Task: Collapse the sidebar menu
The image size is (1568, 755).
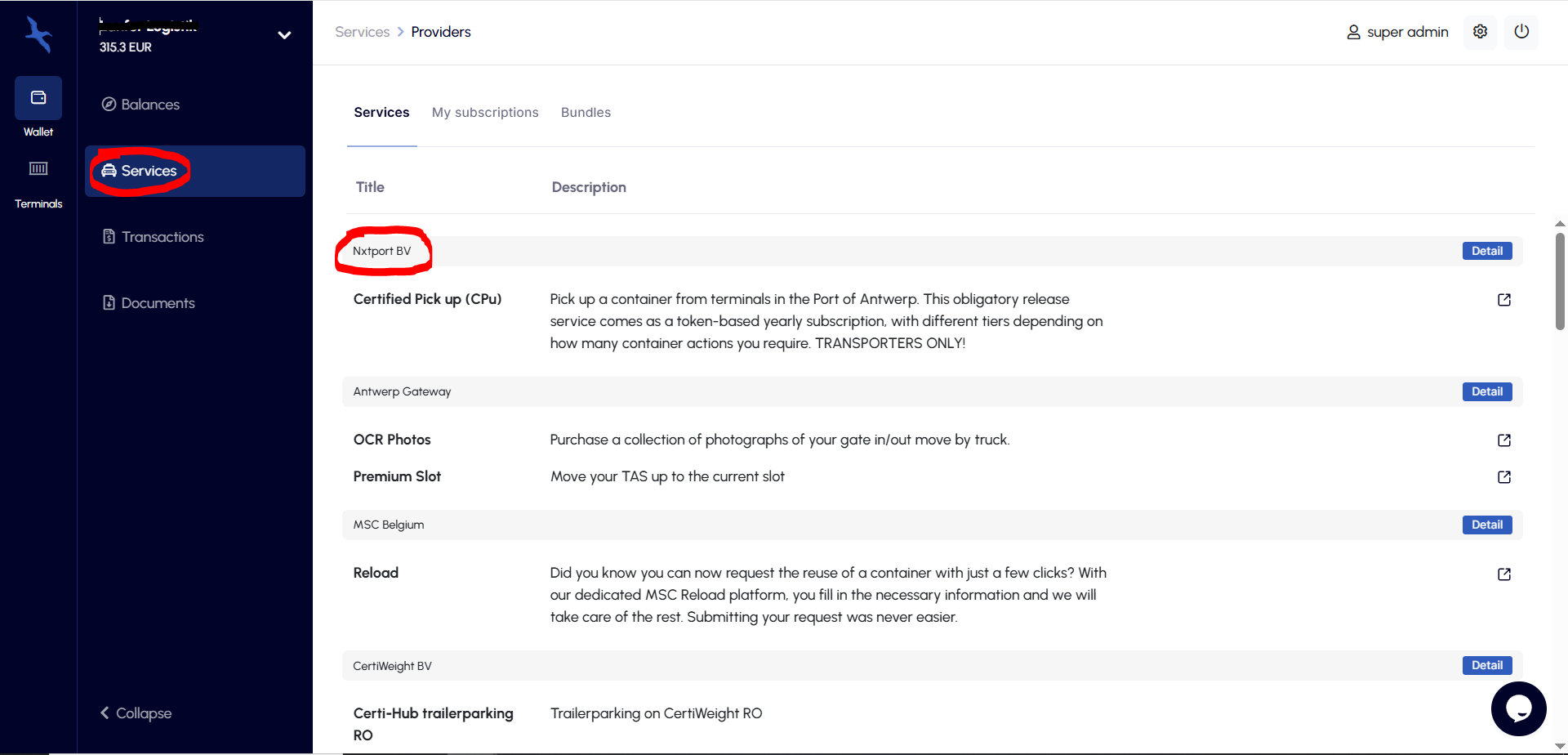Action: coord(136,713)
